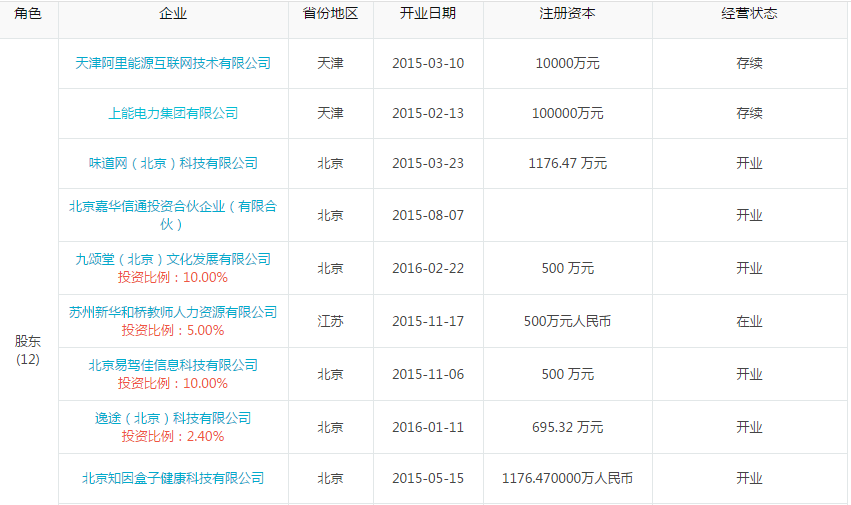This screenshot has height=505, width=851.
Task: Click the 企业 column header
Action: 173,14
